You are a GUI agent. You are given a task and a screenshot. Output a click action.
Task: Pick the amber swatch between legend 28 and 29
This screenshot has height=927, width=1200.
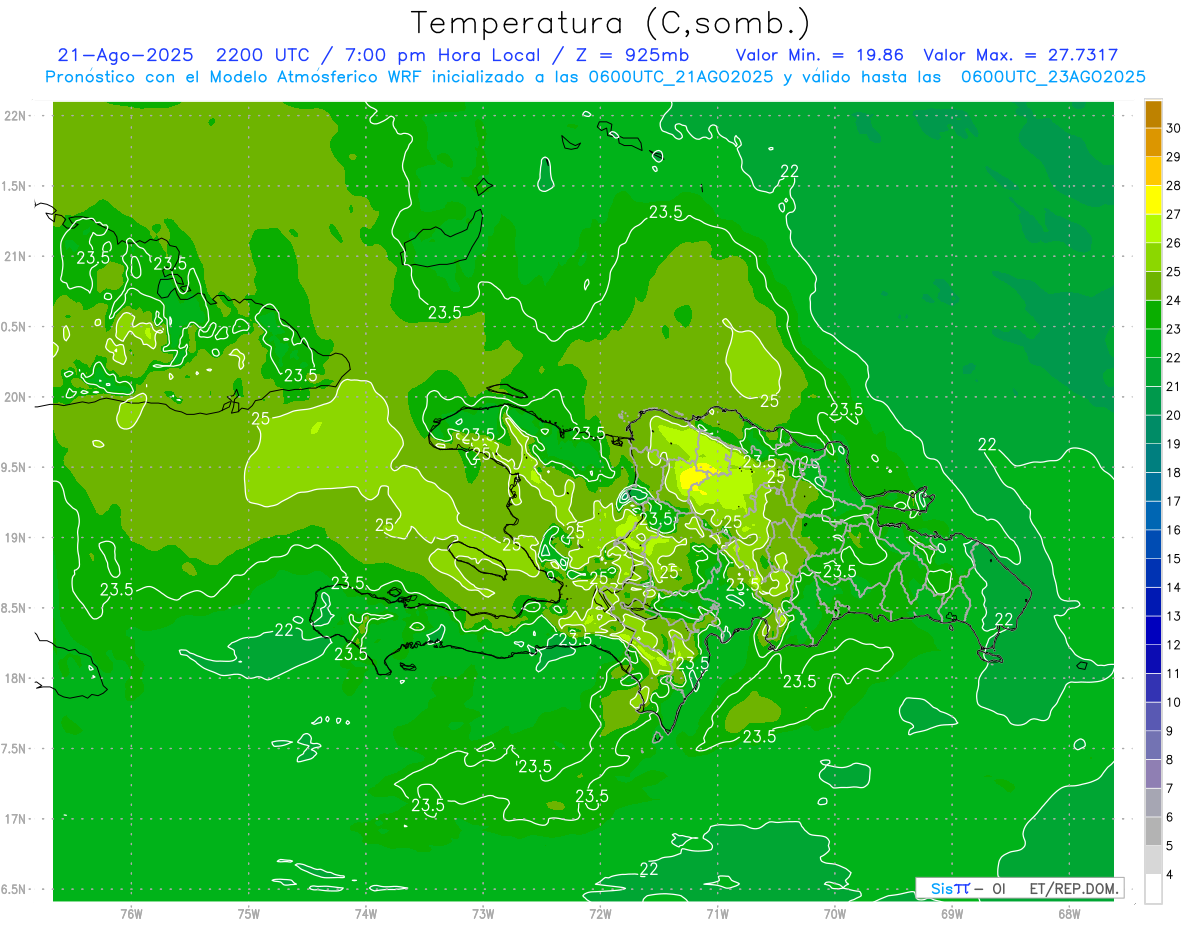1153,171
